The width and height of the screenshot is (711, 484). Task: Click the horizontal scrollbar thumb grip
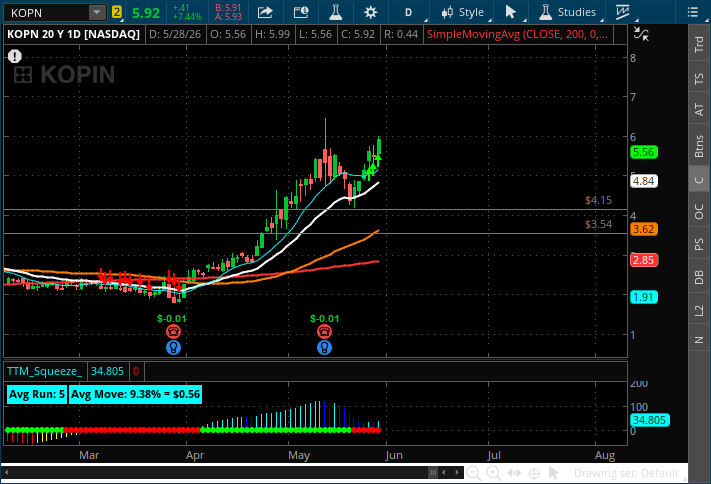433,473
